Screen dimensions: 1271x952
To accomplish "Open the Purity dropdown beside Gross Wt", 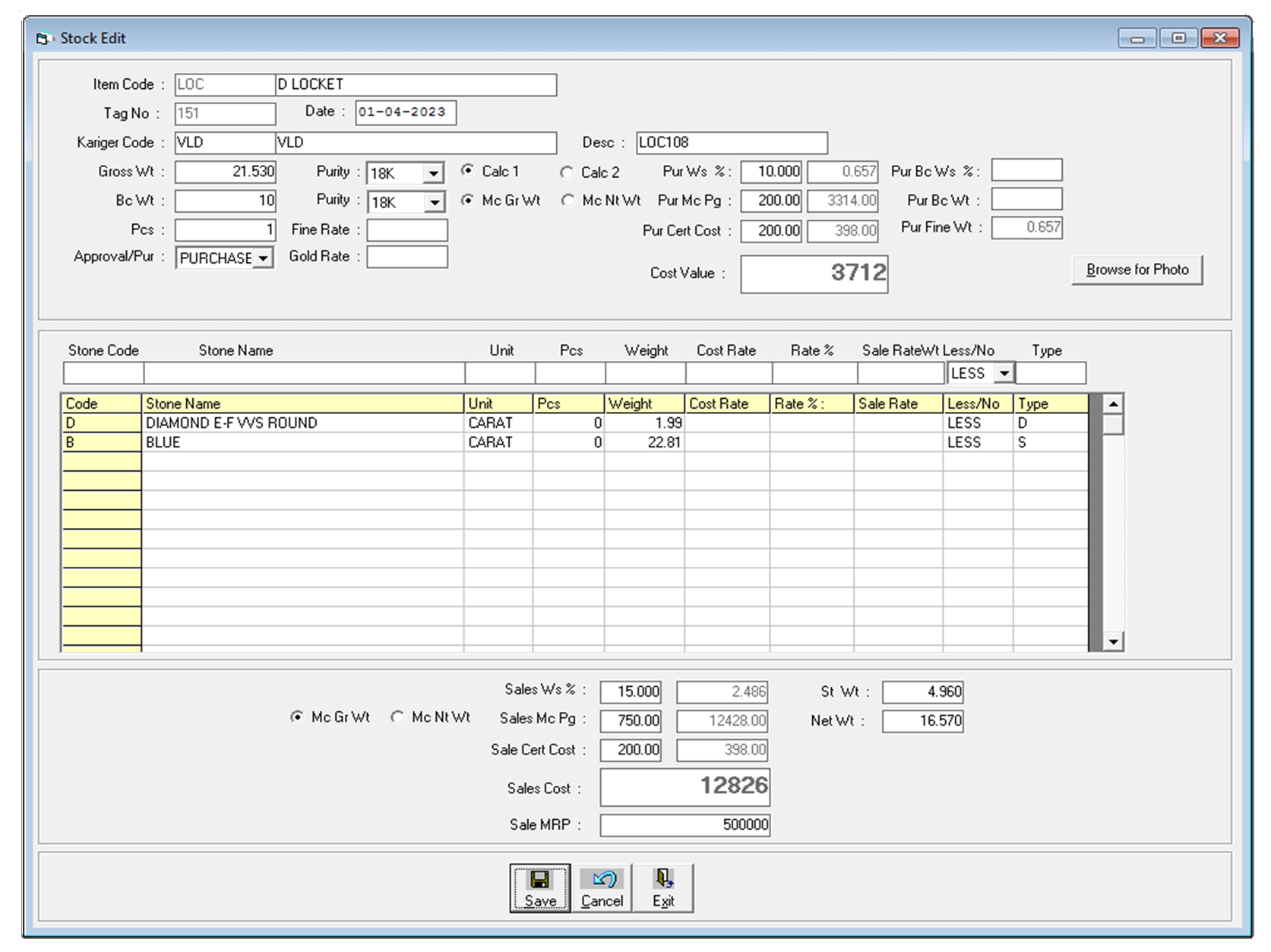I will [x=433, y=173].
